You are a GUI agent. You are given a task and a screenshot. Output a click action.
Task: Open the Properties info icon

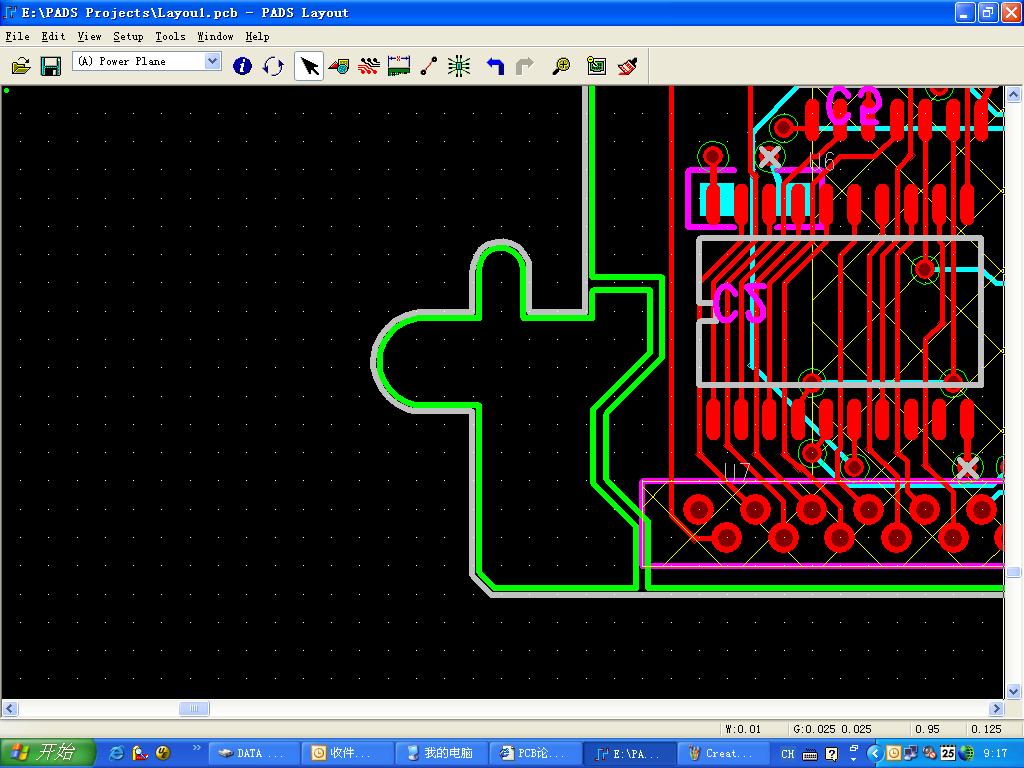242,66
